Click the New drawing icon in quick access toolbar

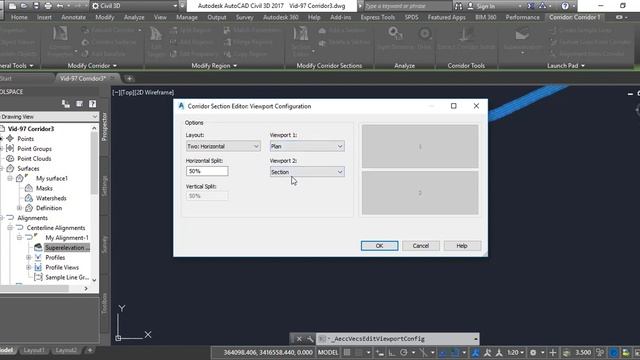(12, 6)
